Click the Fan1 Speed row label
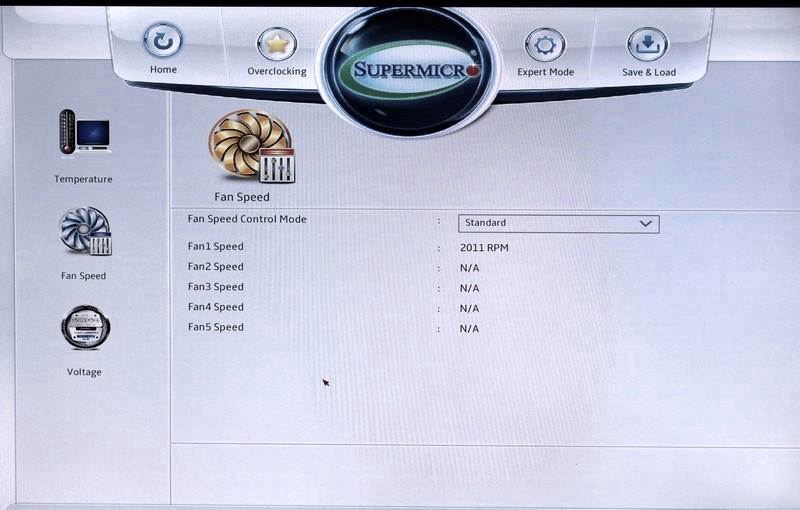 click(215, 246)
